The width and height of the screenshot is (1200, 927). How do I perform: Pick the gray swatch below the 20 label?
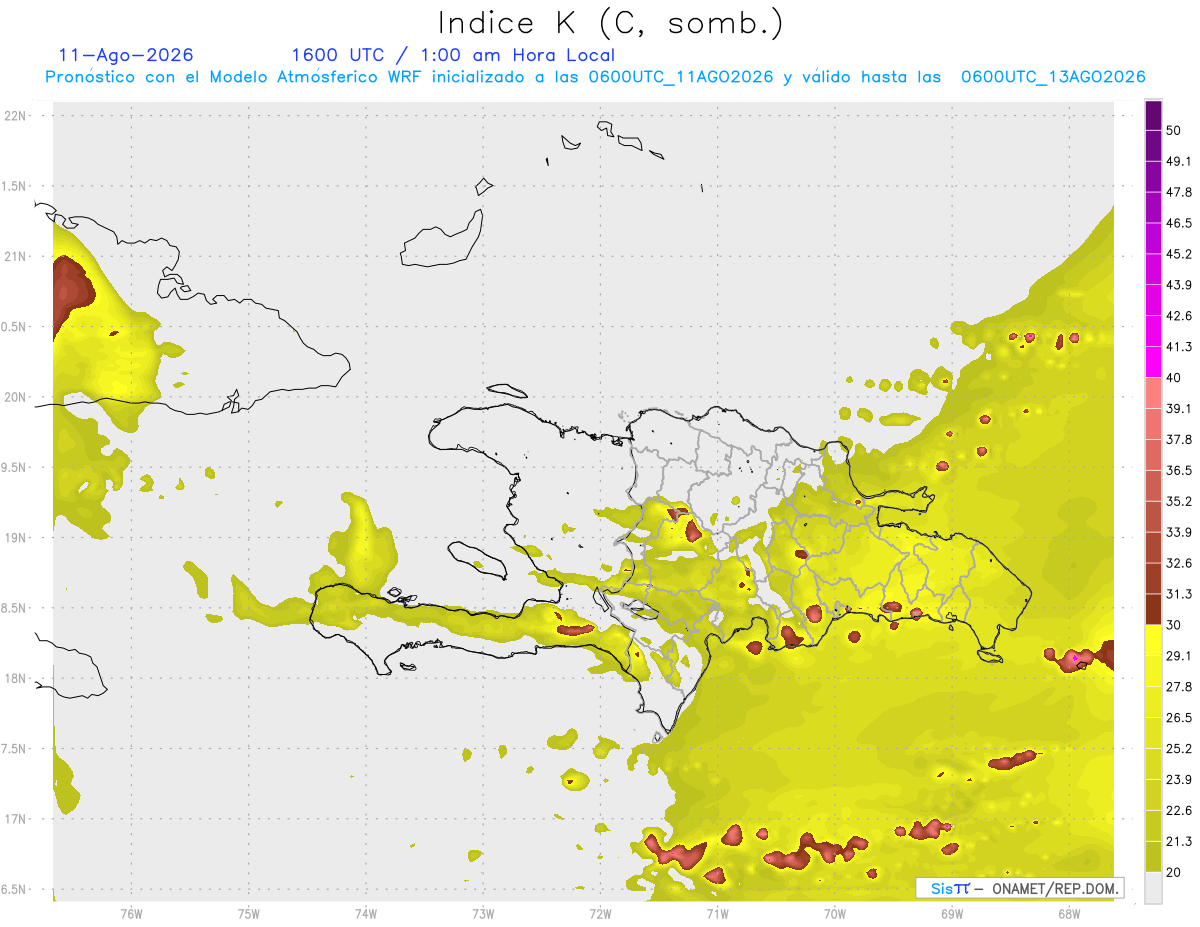click(1153, 888)
